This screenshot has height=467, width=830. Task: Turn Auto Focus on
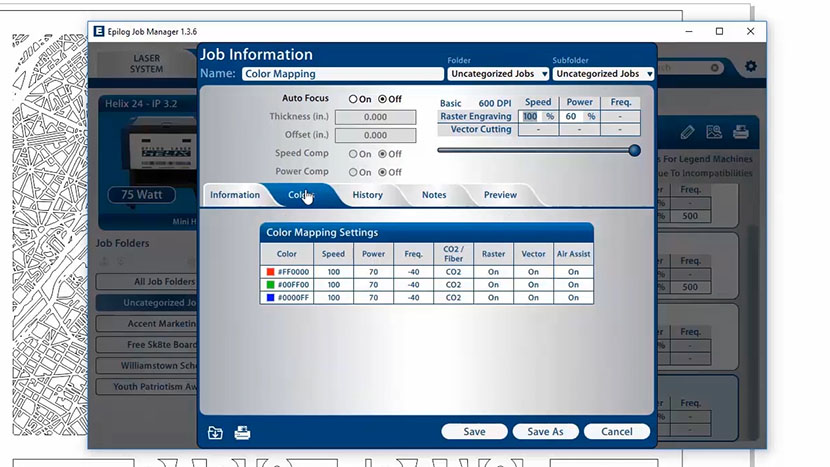(353, 100)
